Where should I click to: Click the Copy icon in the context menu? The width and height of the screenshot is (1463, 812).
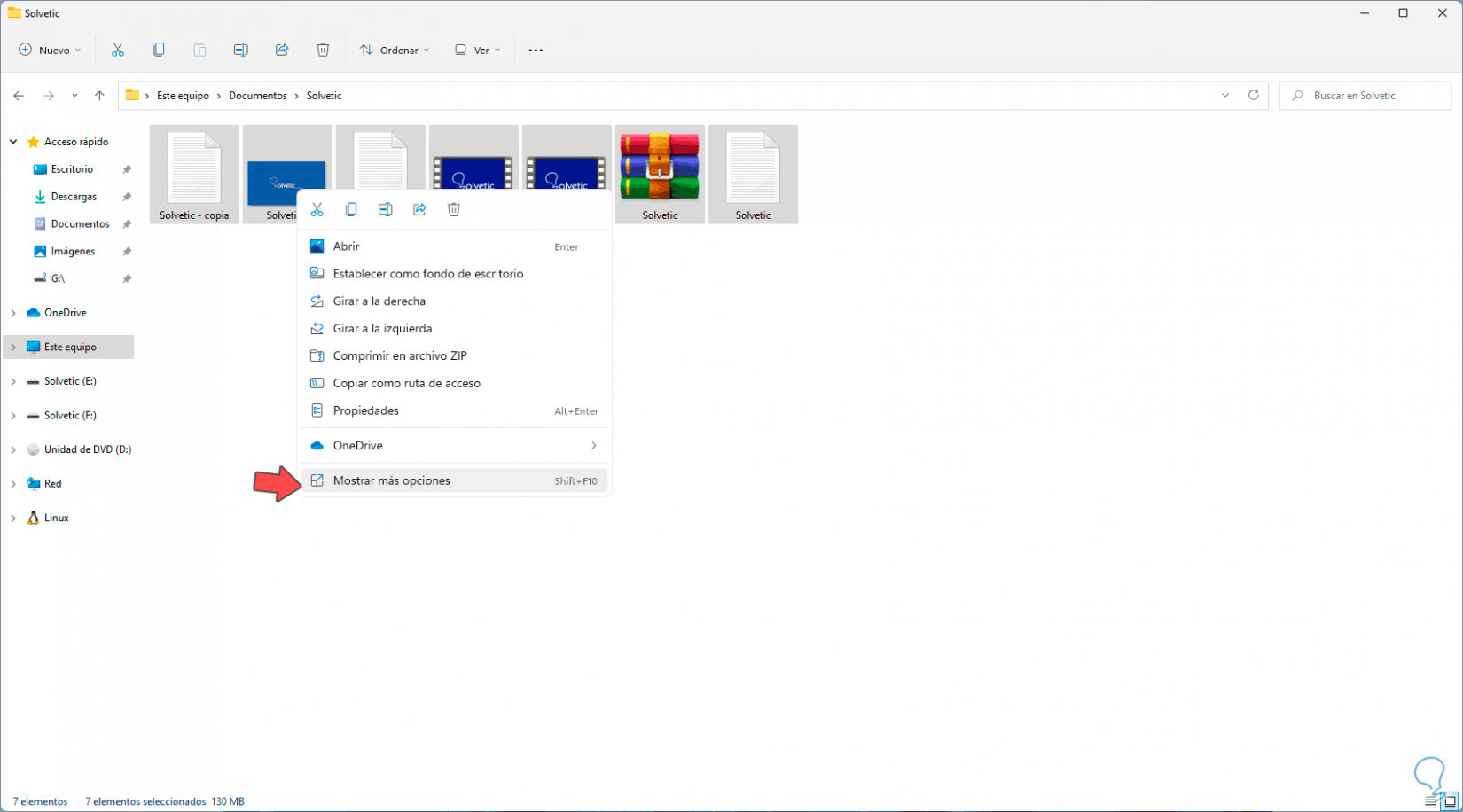[351, 209]
